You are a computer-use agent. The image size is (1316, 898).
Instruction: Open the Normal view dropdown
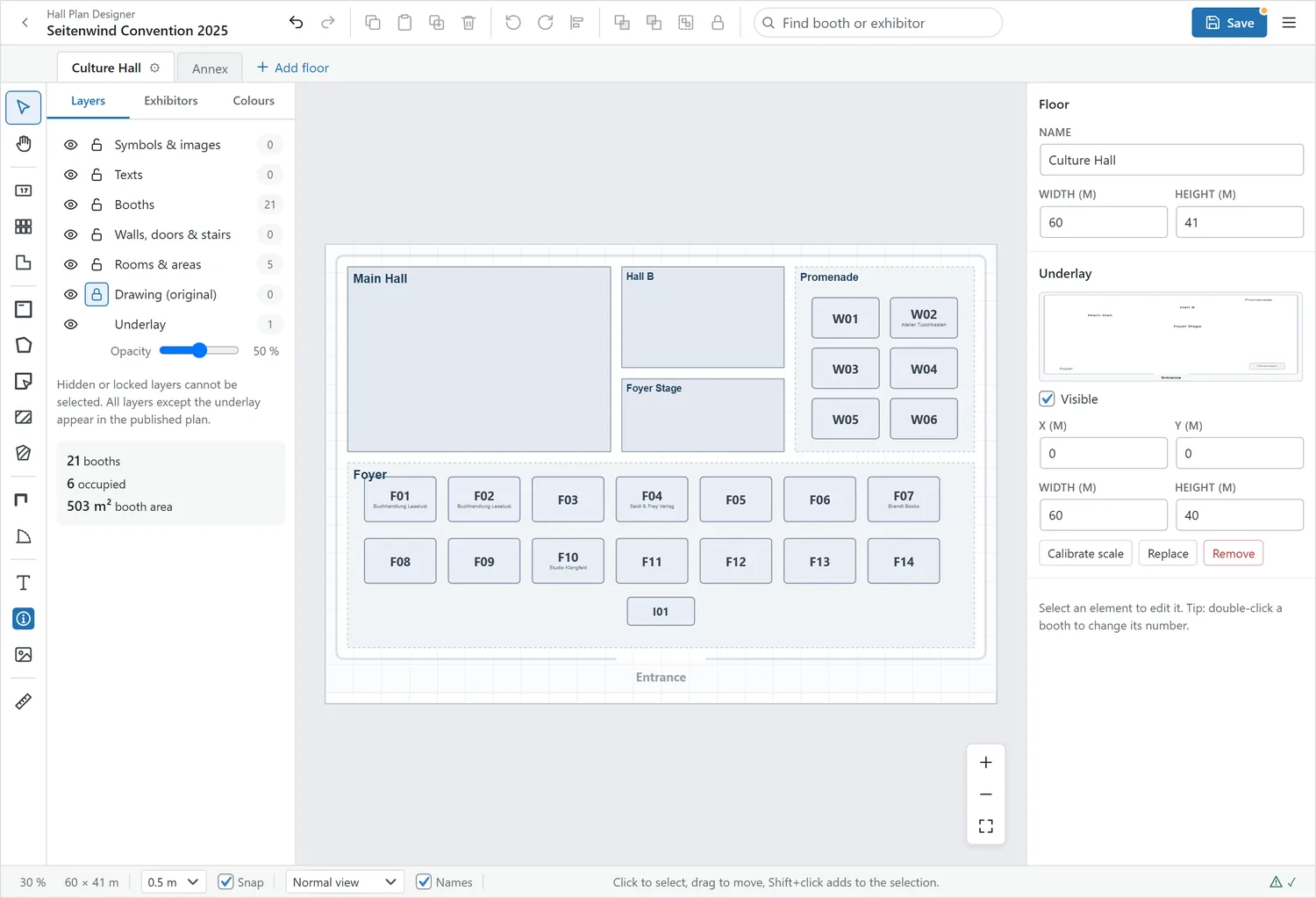pyautogui.click(x=345, y=882)
